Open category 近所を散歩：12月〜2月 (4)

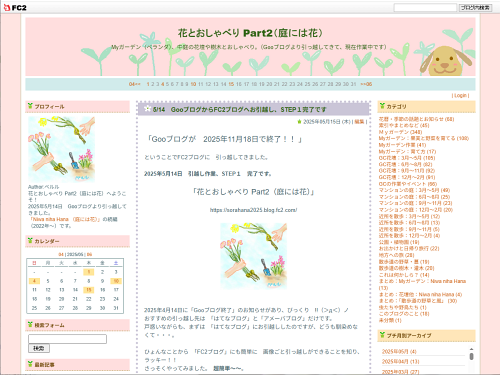(x=409, y=236)
